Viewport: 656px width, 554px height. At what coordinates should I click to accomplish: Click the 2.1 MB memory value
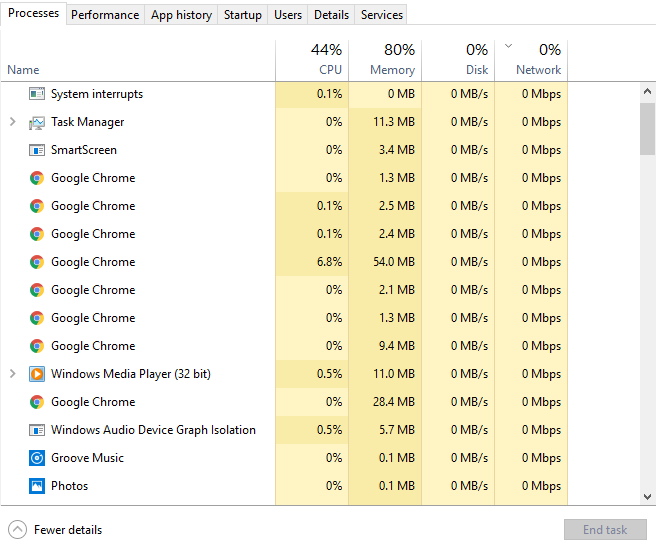[397, 290]
